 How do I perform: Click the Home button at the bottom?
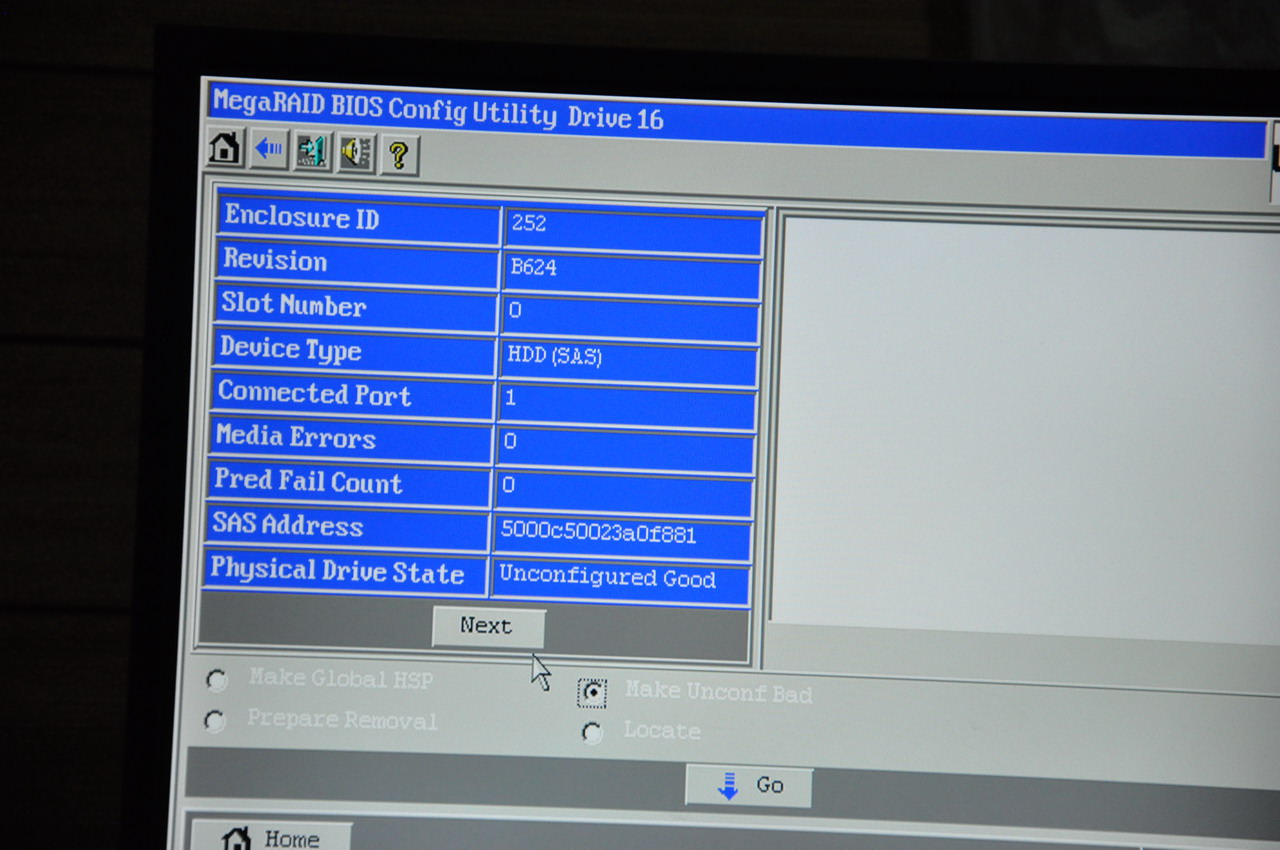pyautogui.click(x=271, y=836)
